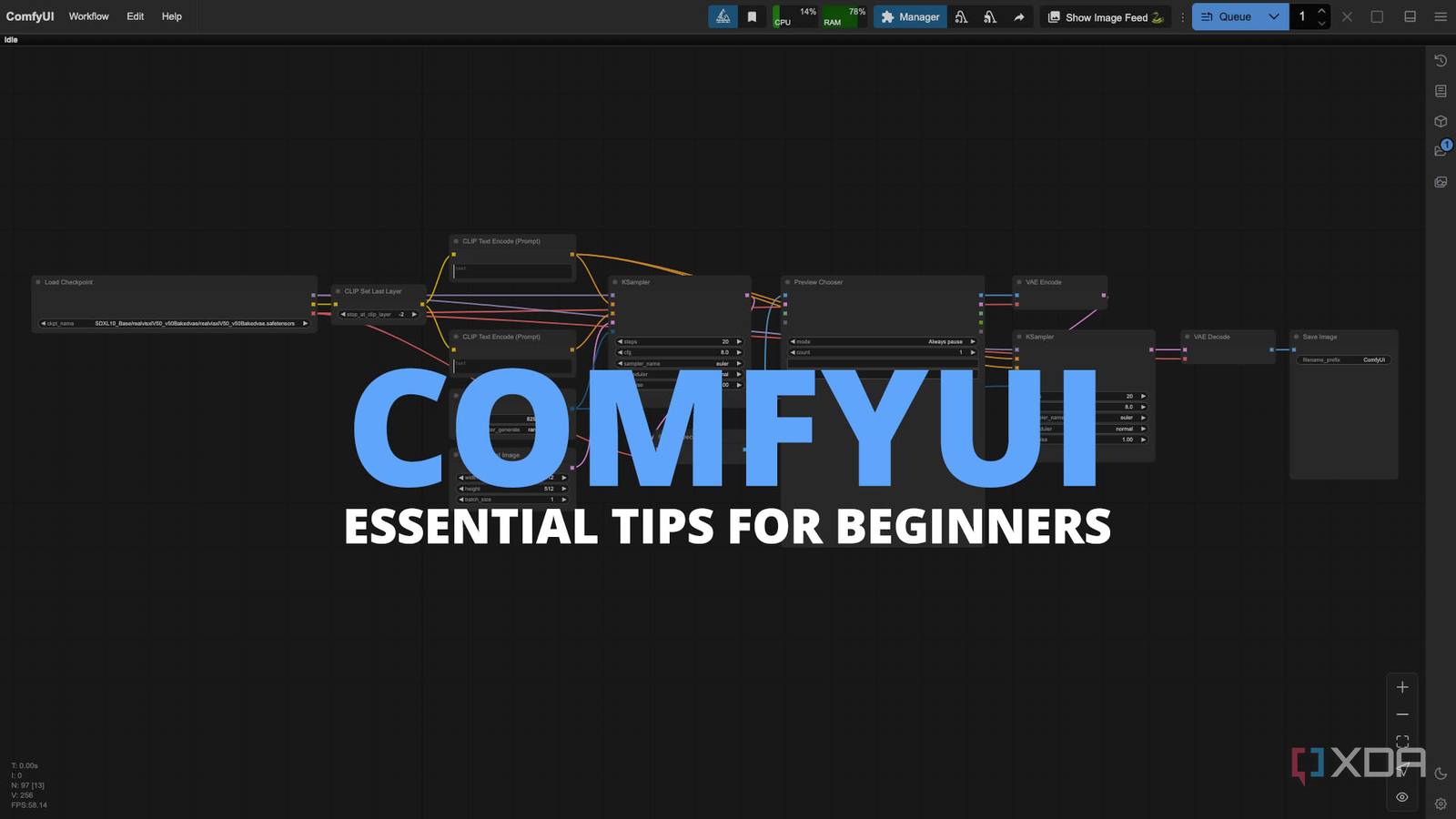1456x819 pixels.
Task: Open the workflow history panel from sidebar
Action: (1441, 60)
